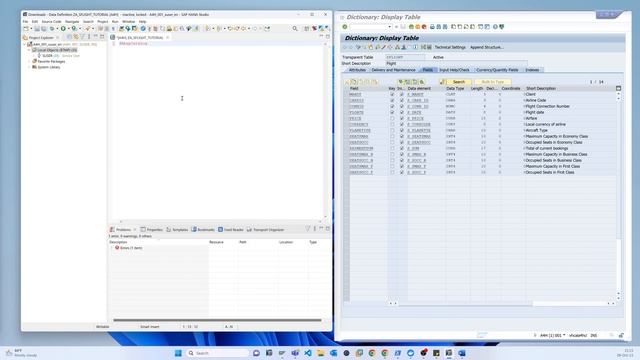Toggle Key checkbox for Flight Connection Number row
This screenshot has width=640, height=360.
point(392,106)
